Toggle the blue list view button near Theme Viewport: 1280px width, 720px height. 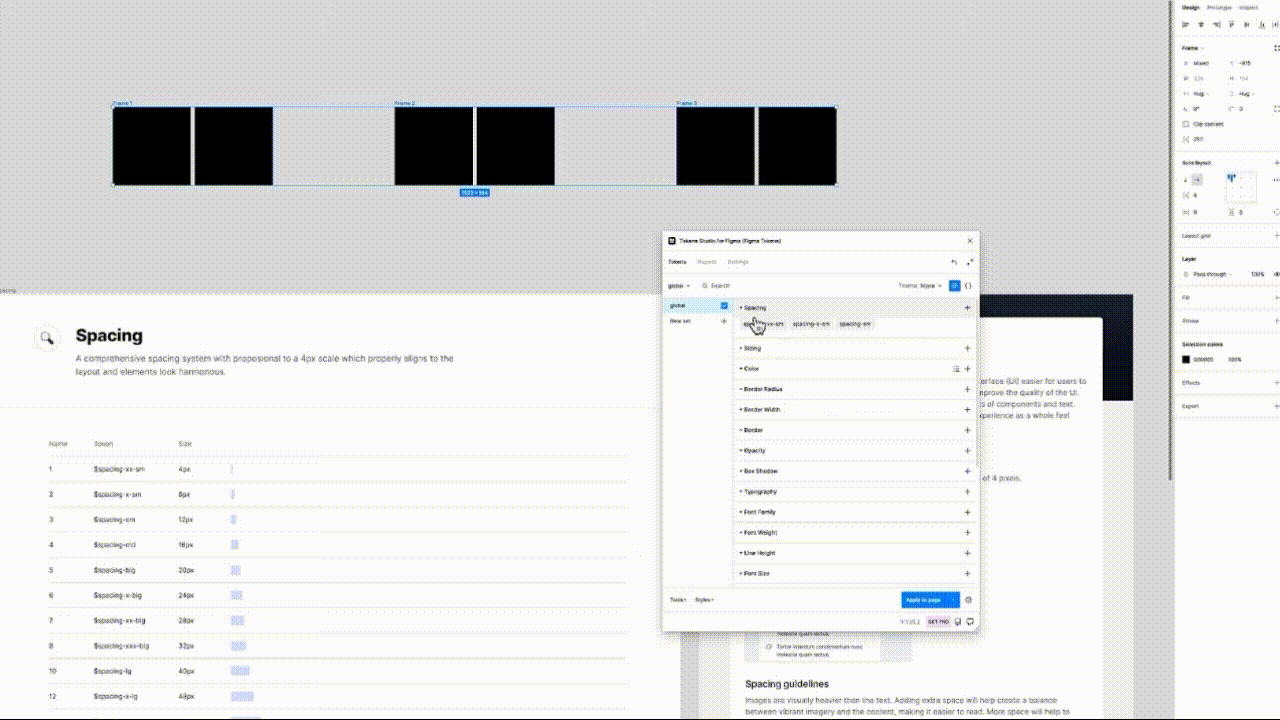[955, 286]
